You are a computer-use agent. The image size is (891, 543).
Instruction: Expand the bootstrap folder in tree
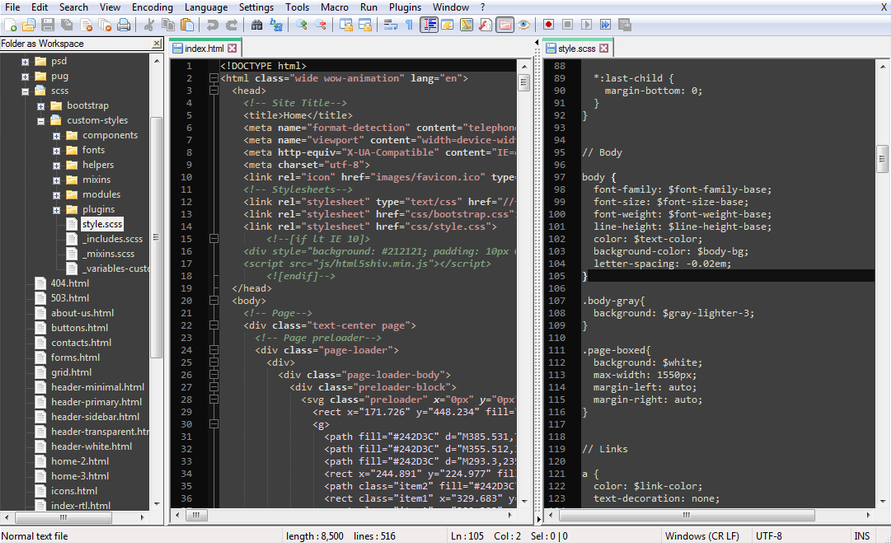pos(41,106)
